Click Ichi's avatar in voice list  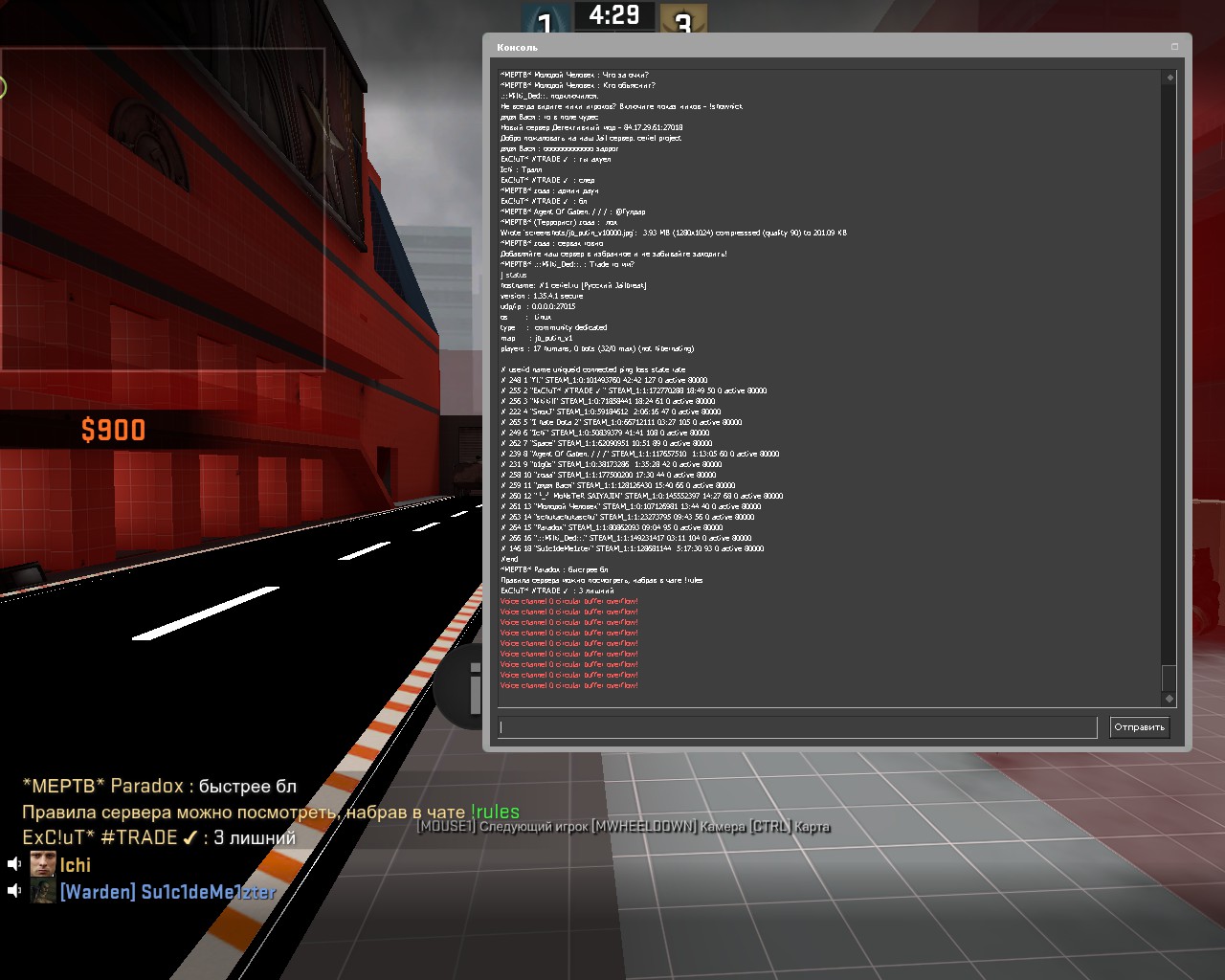[x=43, y=864]
